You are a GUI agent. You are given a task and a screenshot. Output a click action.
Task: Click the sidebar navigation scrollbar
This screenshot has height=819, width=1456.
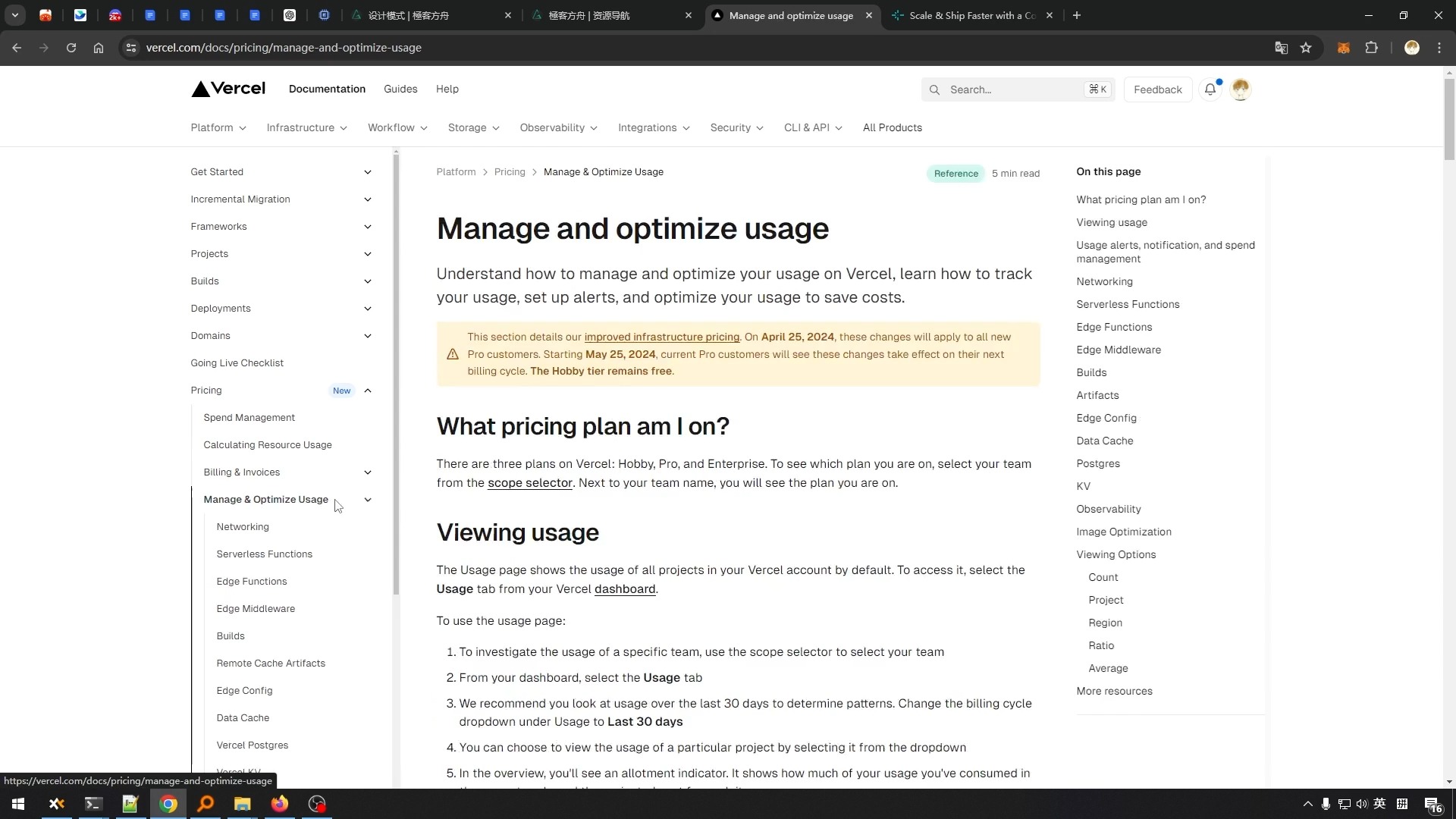pos(396,375)
